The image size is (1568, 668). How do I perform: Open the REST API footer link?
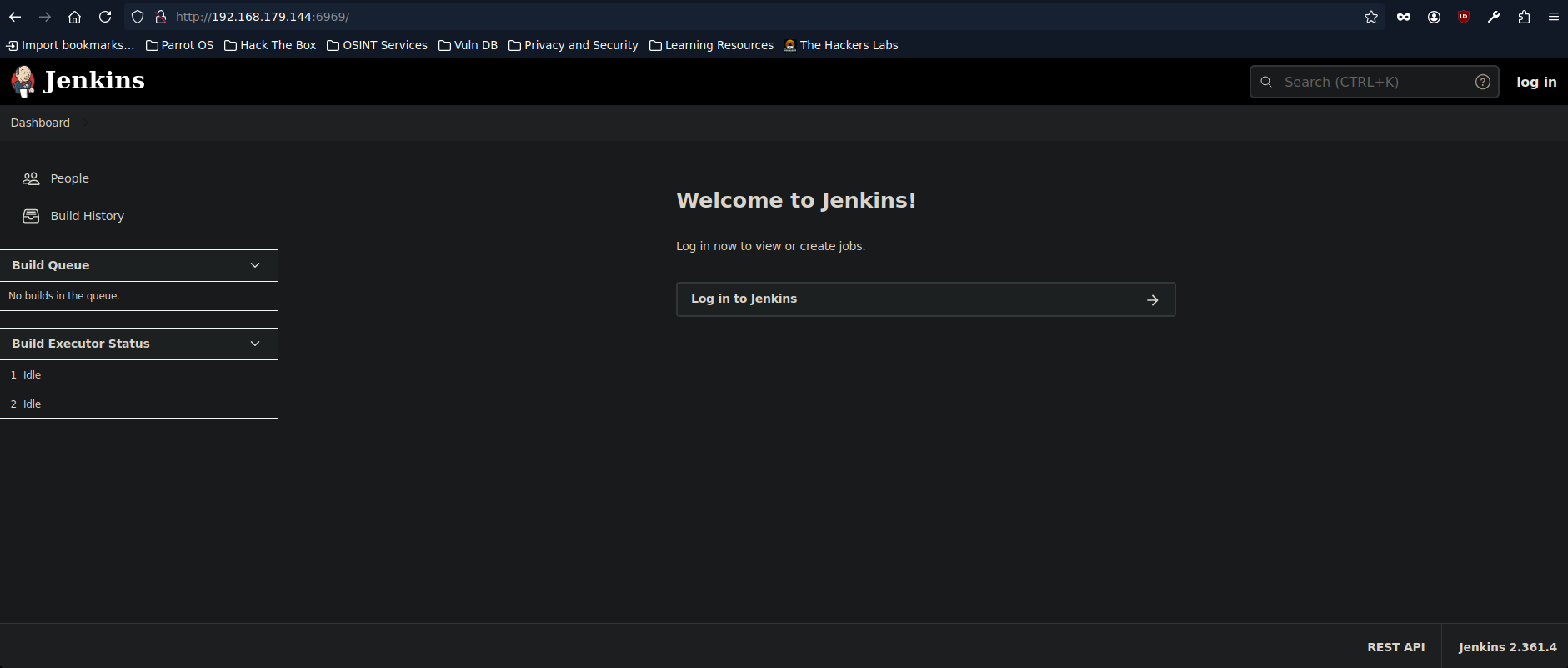pos(1395,647)
